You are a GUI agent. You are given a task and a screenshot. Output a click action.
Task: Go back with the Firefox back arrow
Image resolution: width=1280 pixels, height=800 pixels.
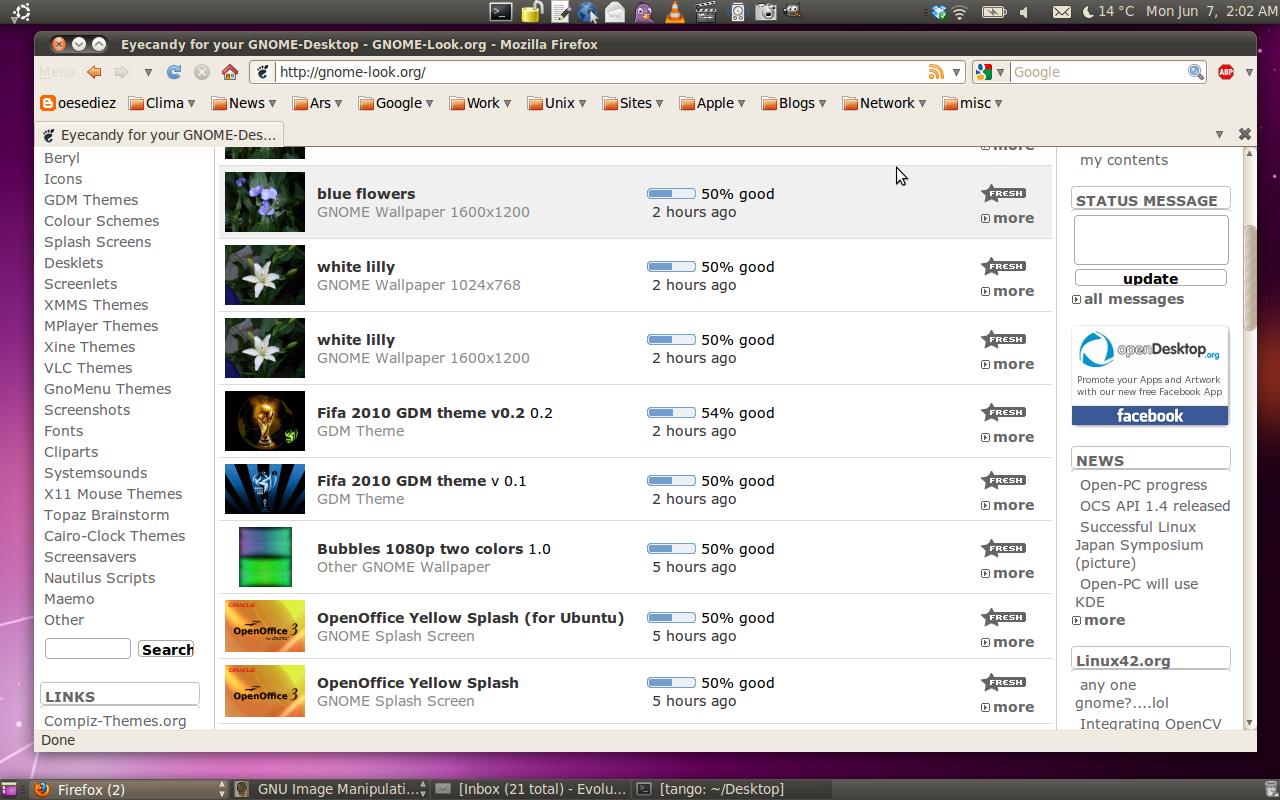(x=94, y=72)
